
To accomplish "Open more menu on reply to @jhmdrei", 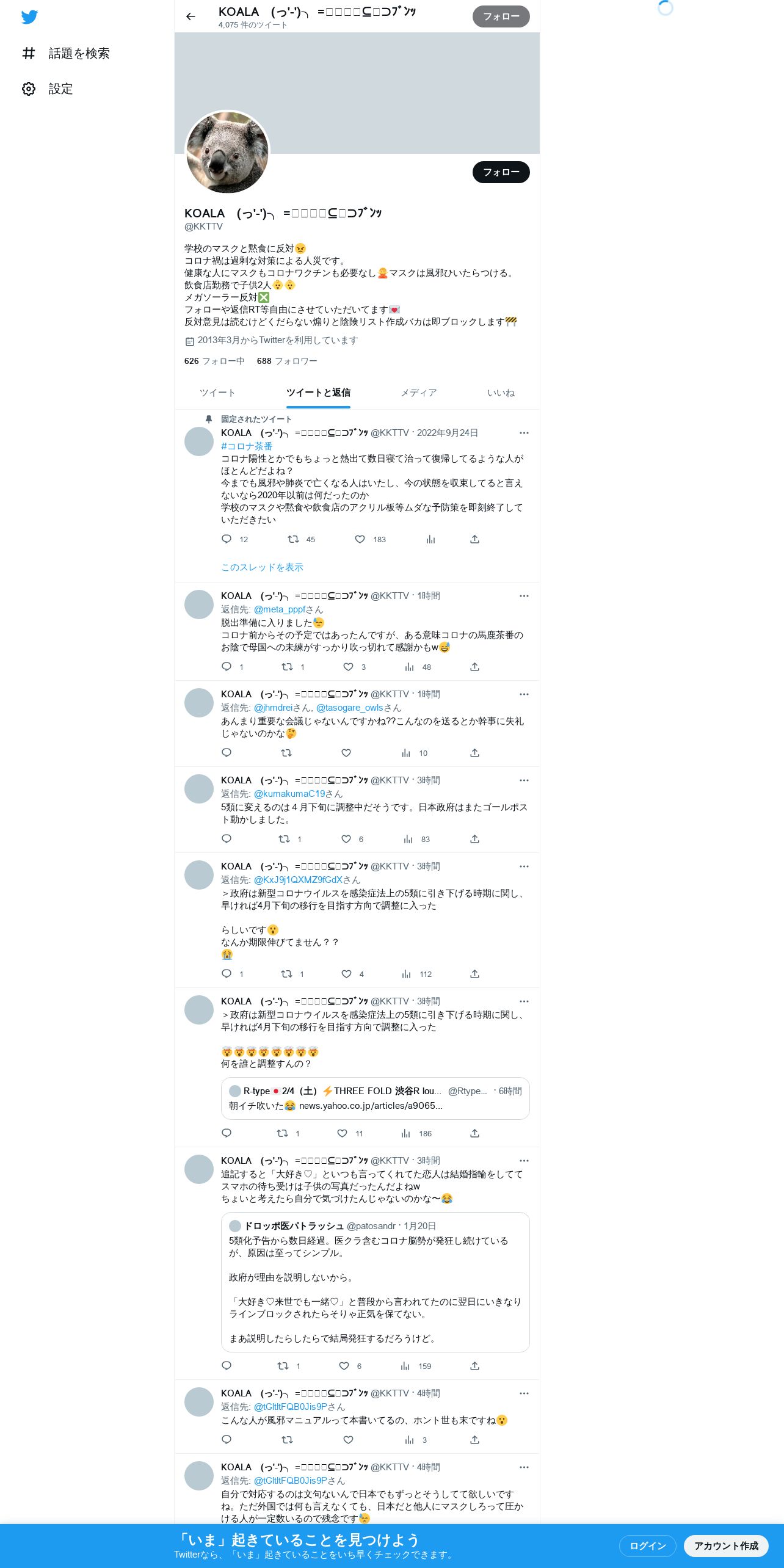I will coord(524,694).
